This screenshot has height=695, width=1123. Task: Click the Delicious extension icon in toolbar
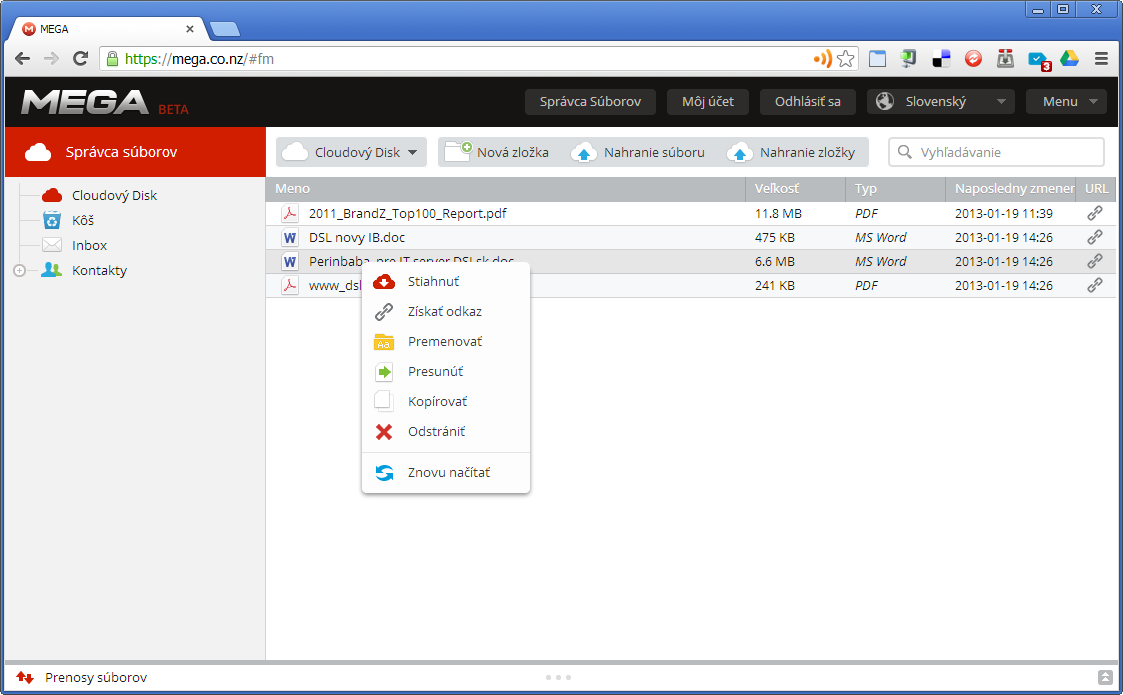pos(941,59)
